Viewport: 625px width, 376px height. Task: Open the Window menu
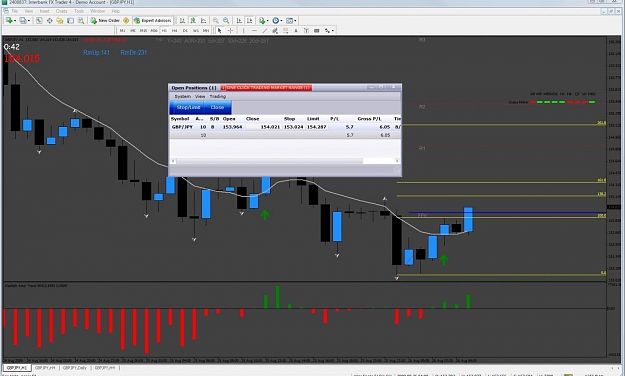pyautogui.click(x=97, y=11)
